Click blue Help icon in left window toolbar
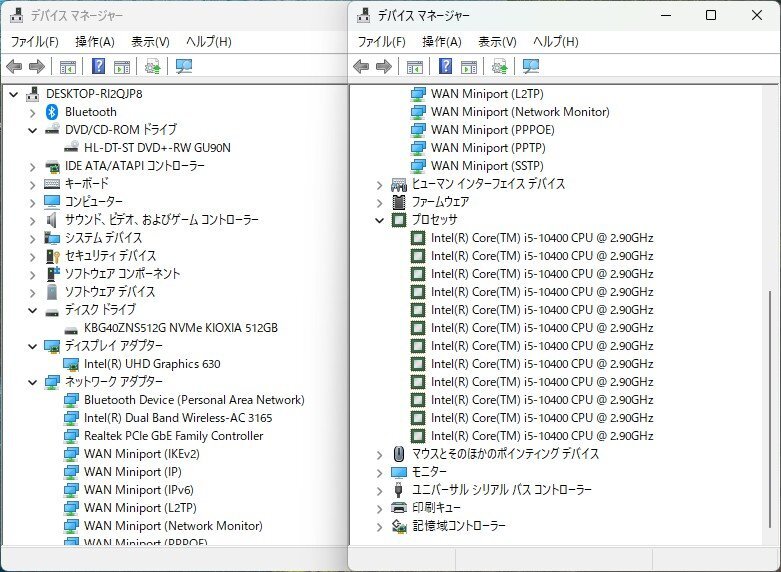The width and height of the screenshot is (781, 572). [99, 66]
